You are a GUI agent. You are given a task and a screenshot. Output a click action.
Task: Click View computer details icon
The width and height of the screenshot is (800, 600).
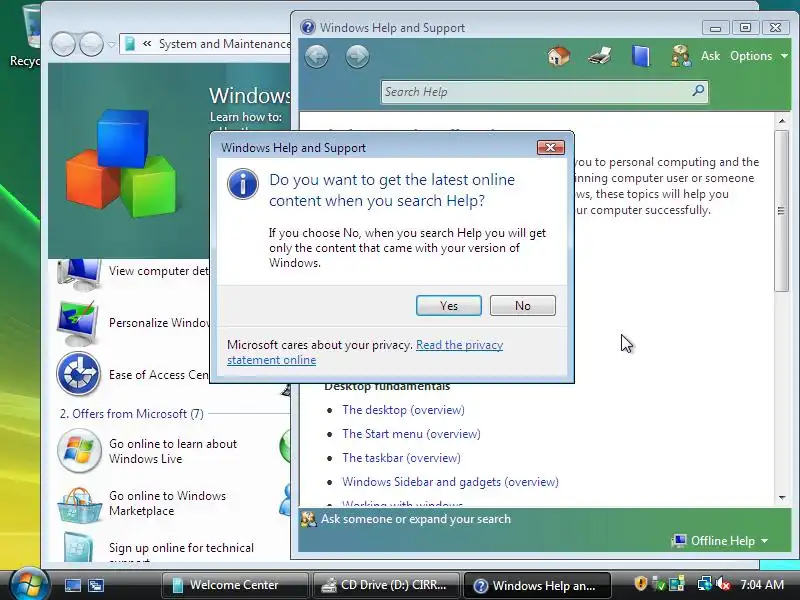(79, 273)
